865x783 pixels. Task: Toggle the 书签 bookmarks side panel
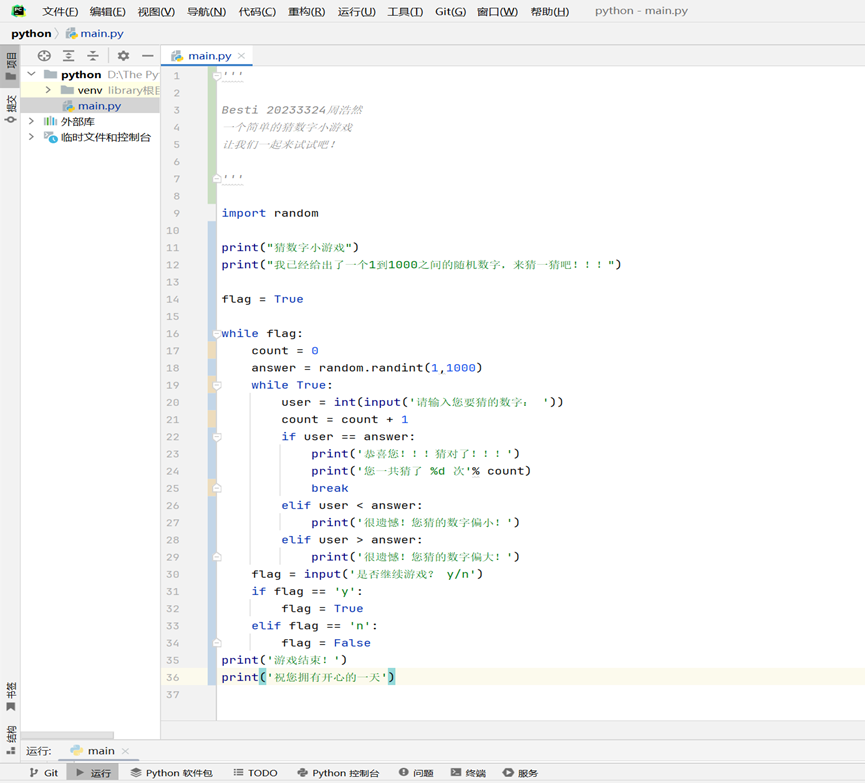pos(10,696)
